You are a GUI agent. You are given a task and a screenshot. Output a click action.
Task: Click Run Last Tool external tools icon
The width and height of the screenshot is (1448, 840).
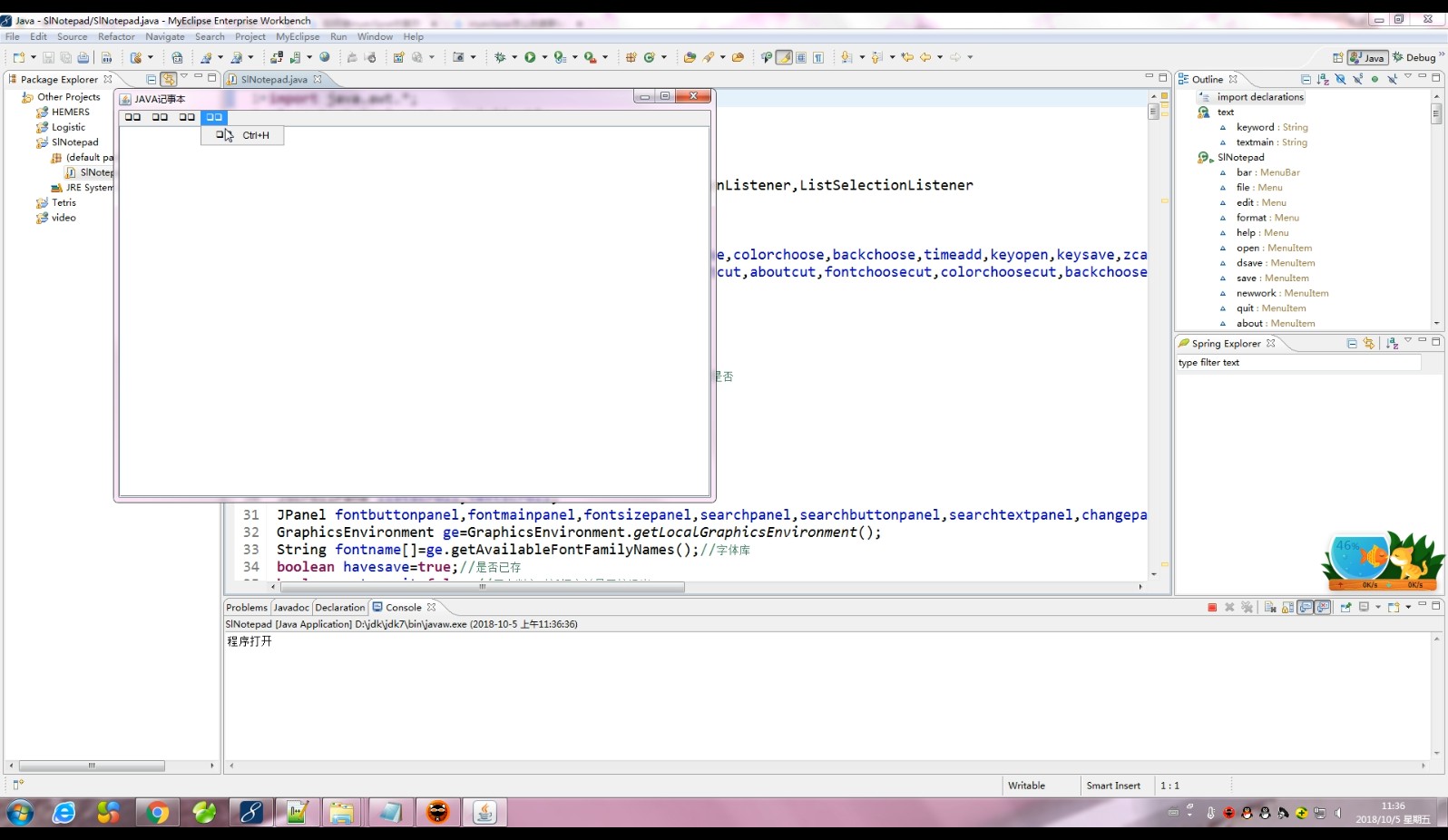[590, 57]
